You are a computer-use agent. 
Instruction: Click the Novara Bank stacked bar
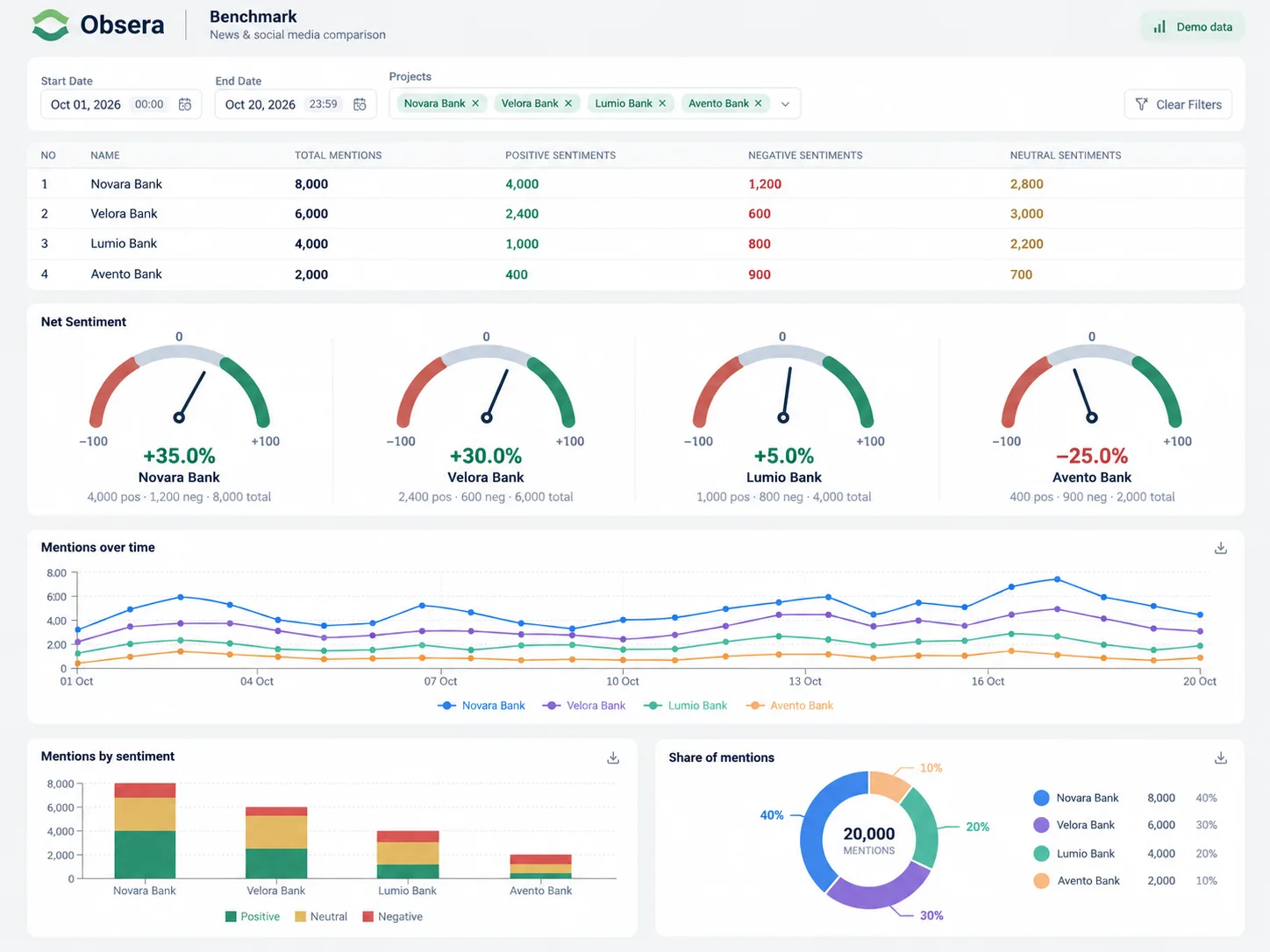point(145,831)
